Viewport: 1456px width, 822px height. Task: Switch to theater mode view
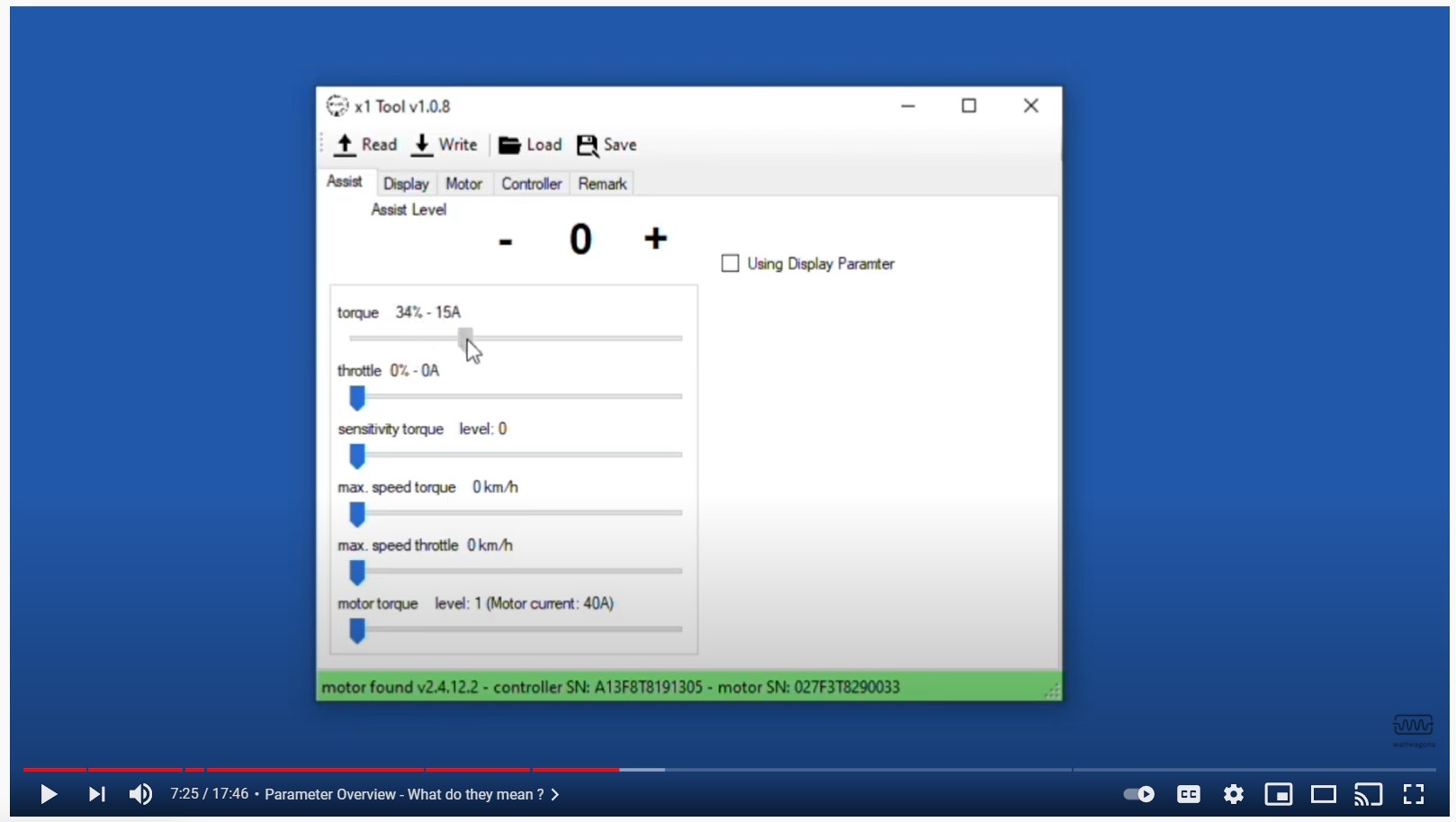[x=1323, y=794]
